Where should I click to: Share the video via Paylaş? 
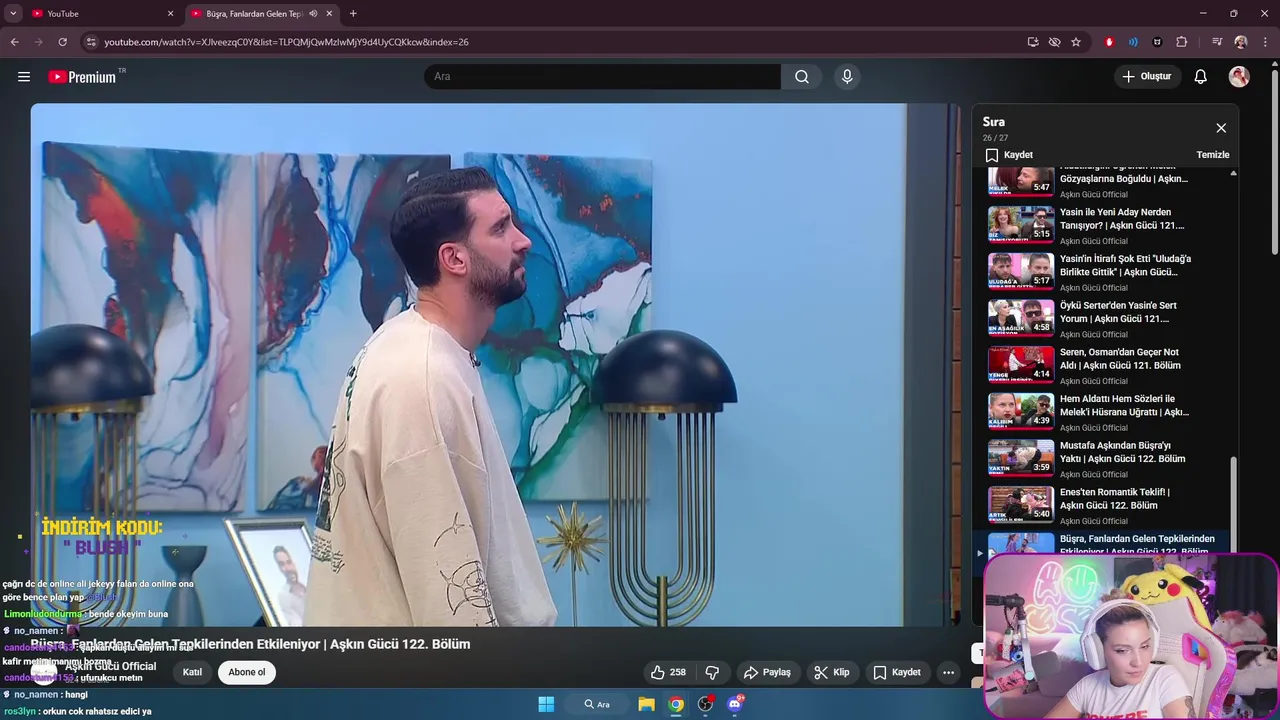[767, 672]
